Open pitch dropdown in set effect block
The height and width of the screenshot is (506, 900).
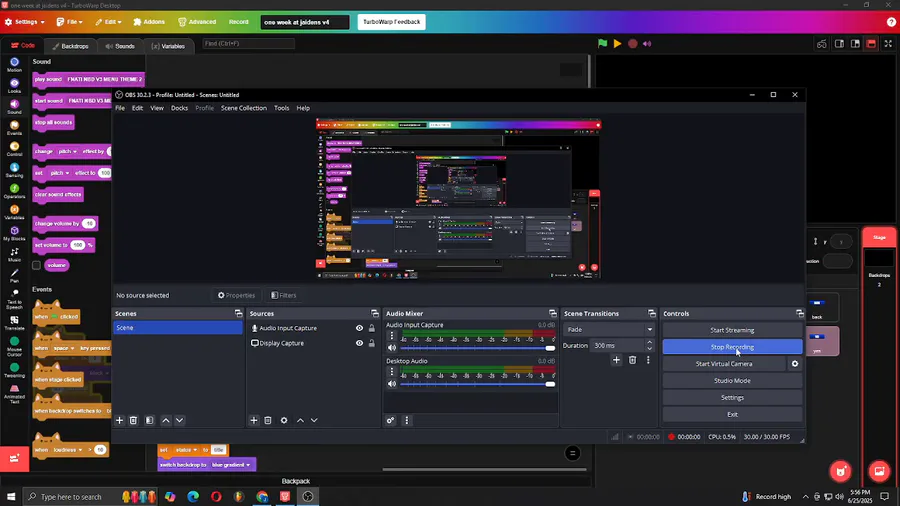60,173
